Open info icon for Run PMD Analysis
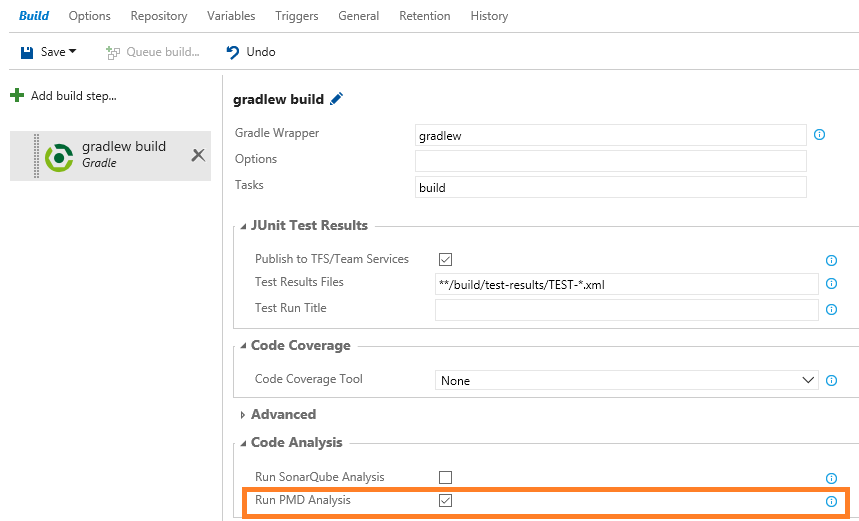This screenshot has width=859, height=521. (831, 501)
